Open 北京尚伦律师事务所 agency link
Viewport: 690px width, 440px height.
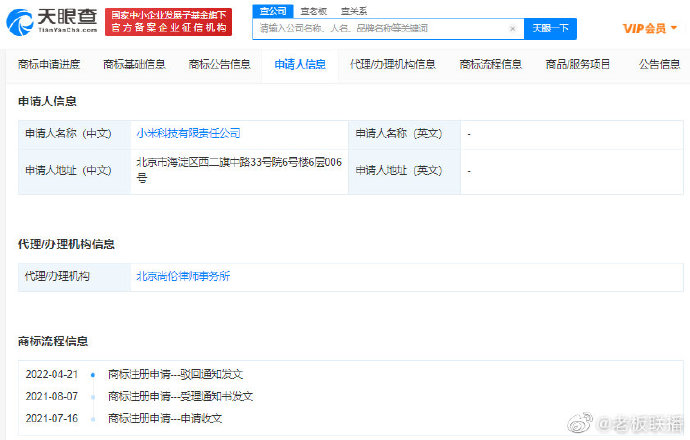pyautogui.click(x=183, y=276)
